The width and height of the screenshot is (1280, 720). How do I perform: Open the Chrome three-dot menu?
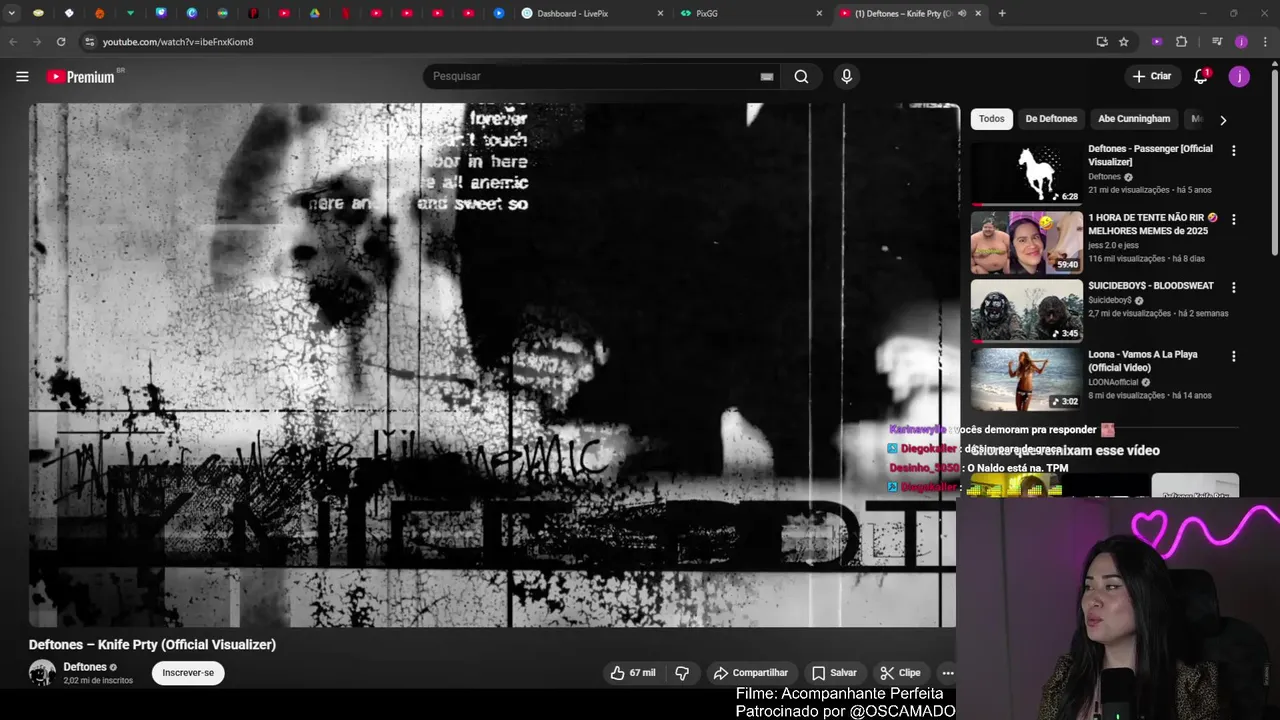1266,42
